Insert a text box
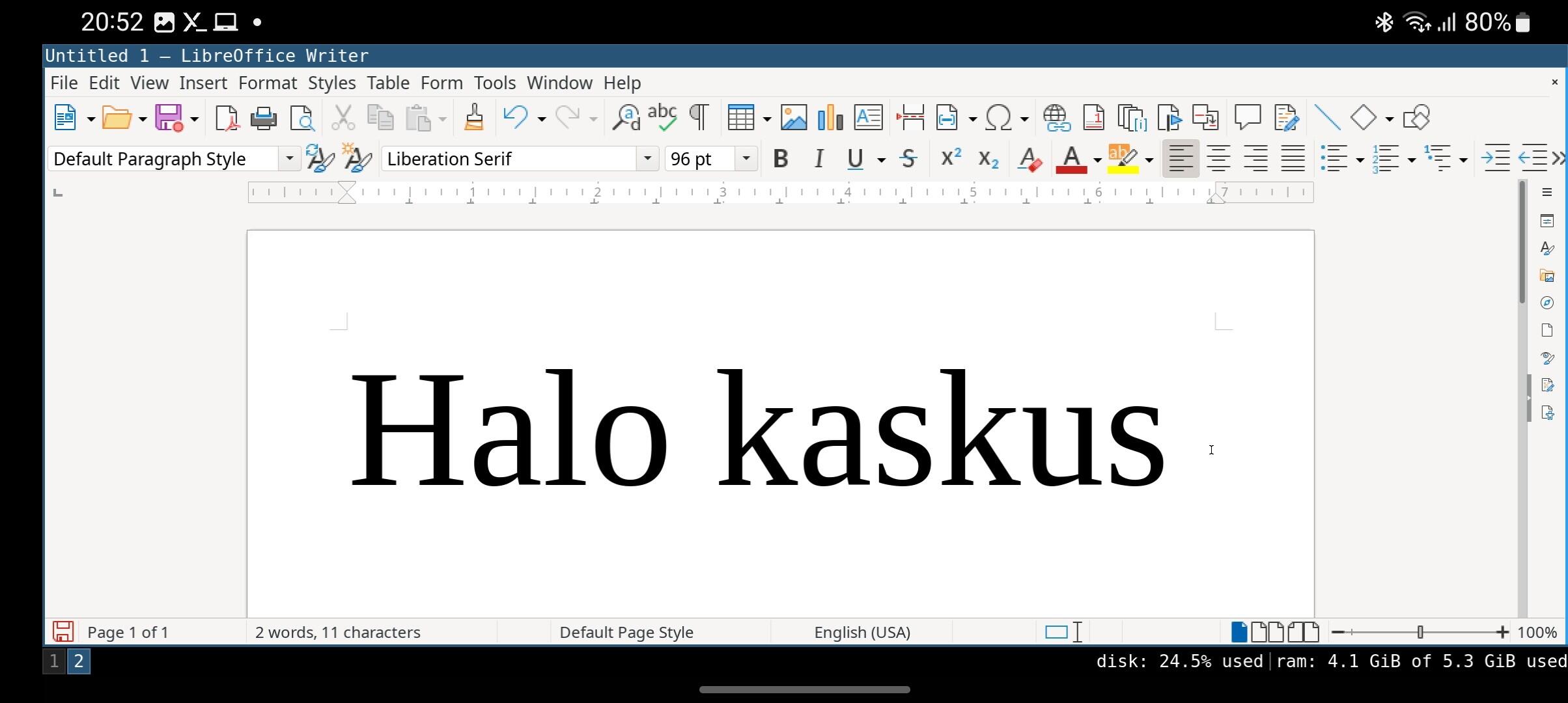Image resolution: width=1568 pixels, height=703 pixels. [868, 118]
